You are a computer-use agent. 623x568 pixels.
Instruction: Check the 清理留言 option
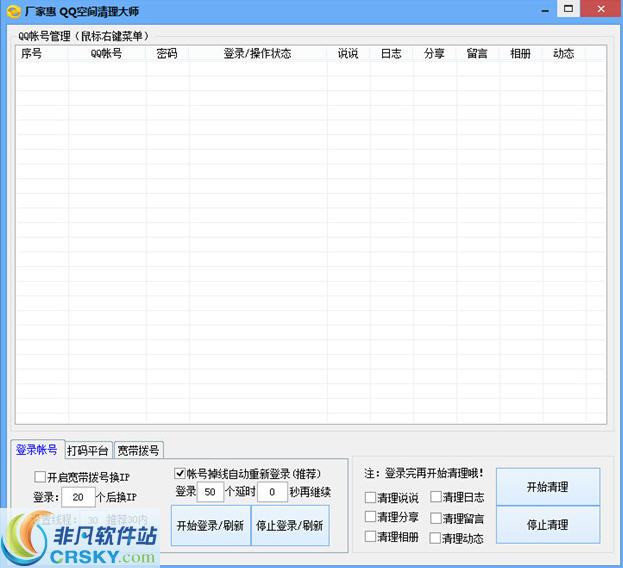[436, 518]
